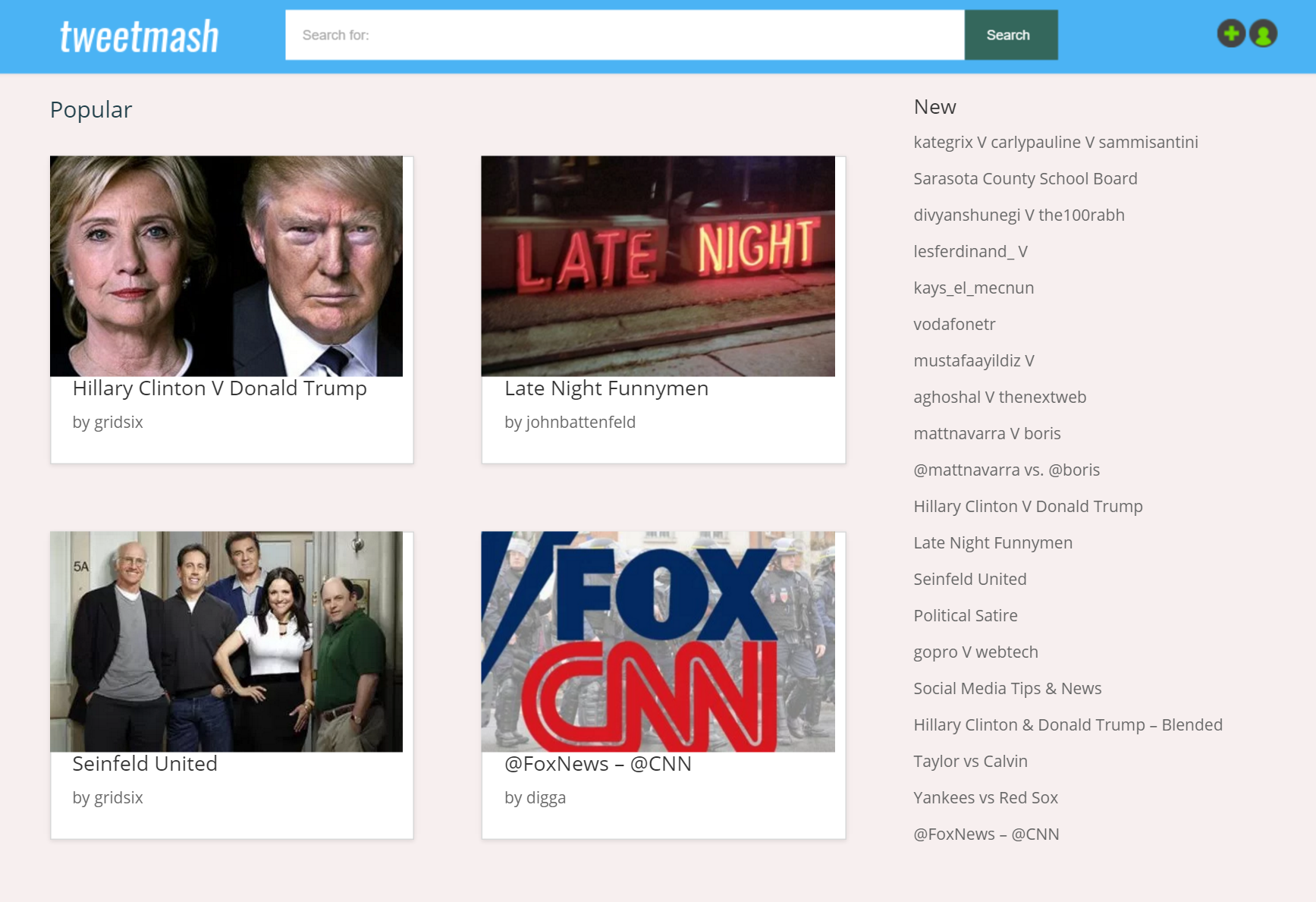The width and height of the screenshot is (1316, 902).
Task: Click by johnbattenfeld author text
Action: (570, 423)
